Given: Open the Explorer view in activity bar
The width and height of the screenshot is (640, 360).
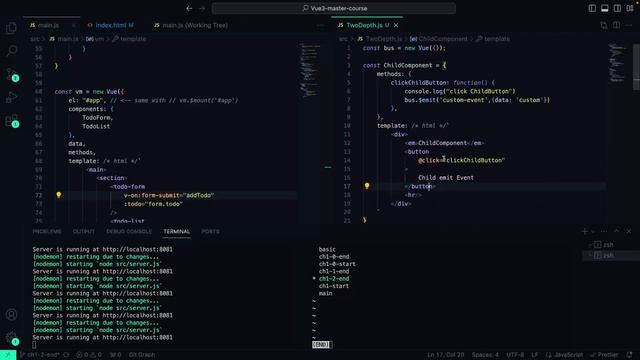Looking at the screenshot, I should tap(11, 28).
